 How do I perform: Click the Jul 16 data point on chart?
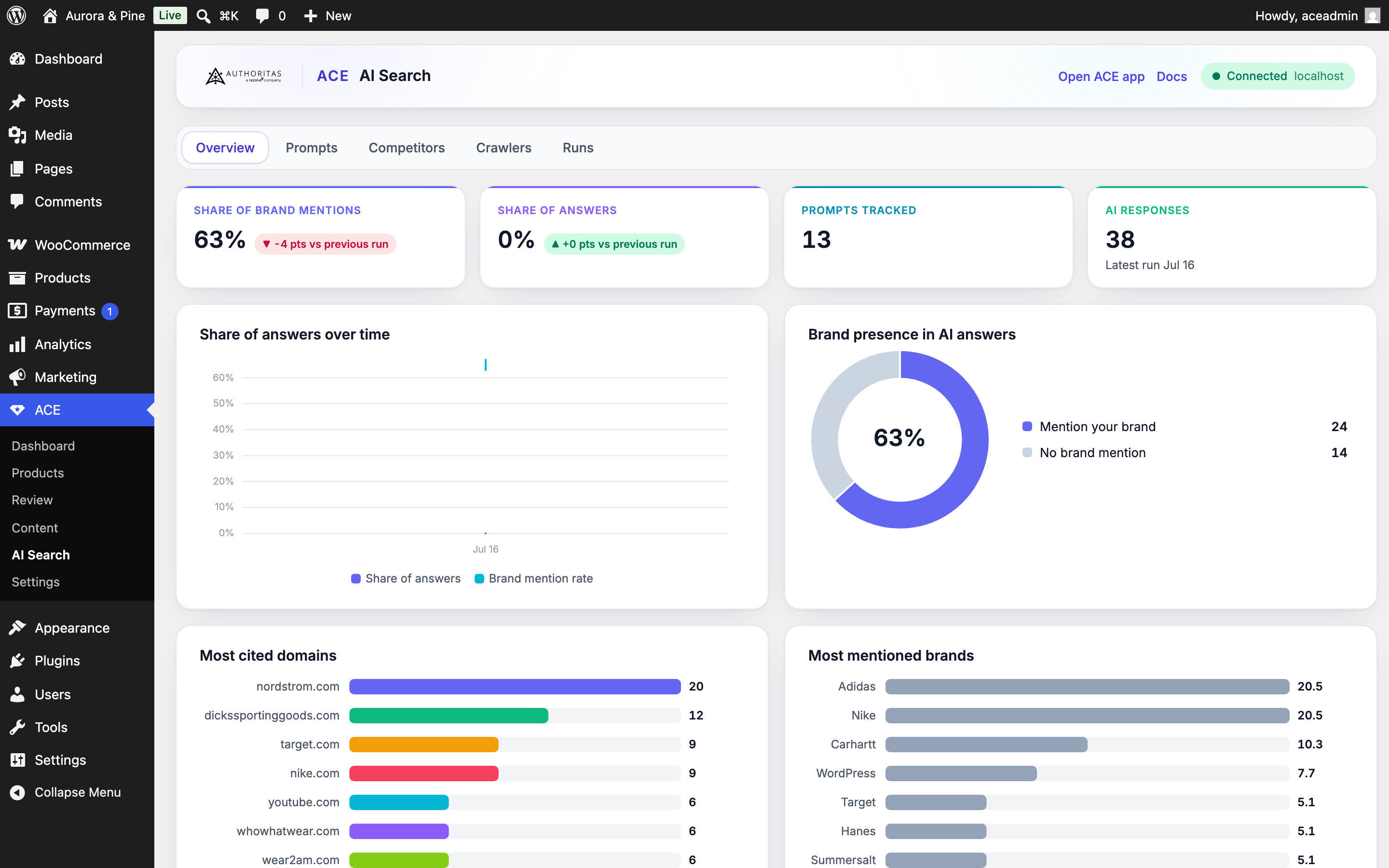(486, 533)
